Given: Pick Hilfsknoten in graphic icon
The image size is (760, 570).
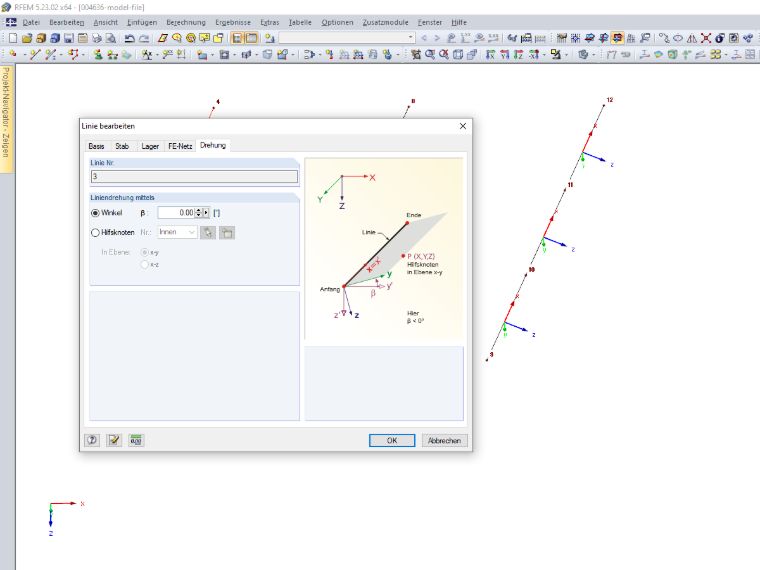Looking at the screenshot, I should [x=208, y=233].
